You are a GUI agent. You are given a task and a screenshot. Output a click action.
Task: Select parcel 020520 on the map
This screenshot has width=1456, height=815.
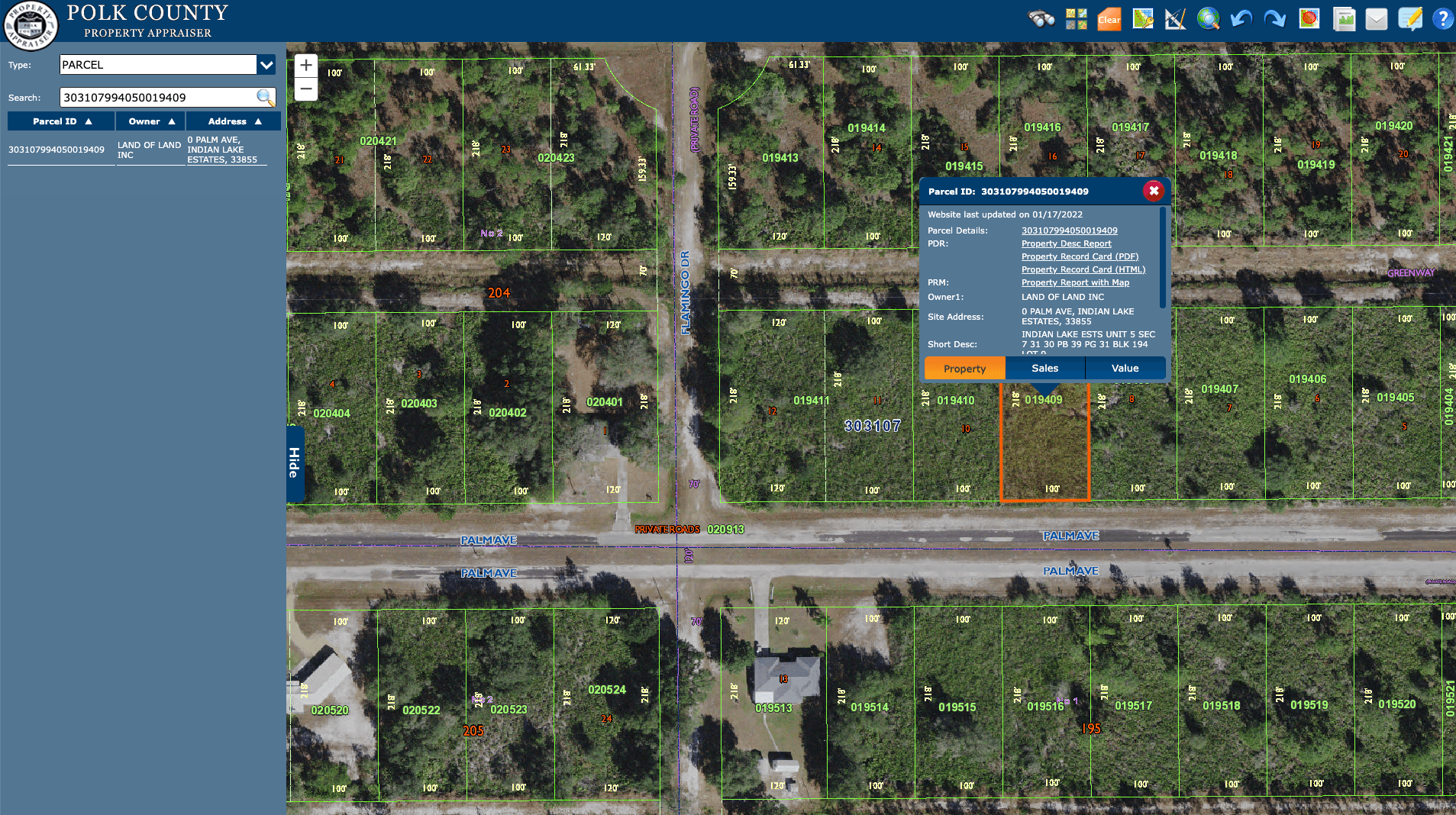[x=329, y=710]
